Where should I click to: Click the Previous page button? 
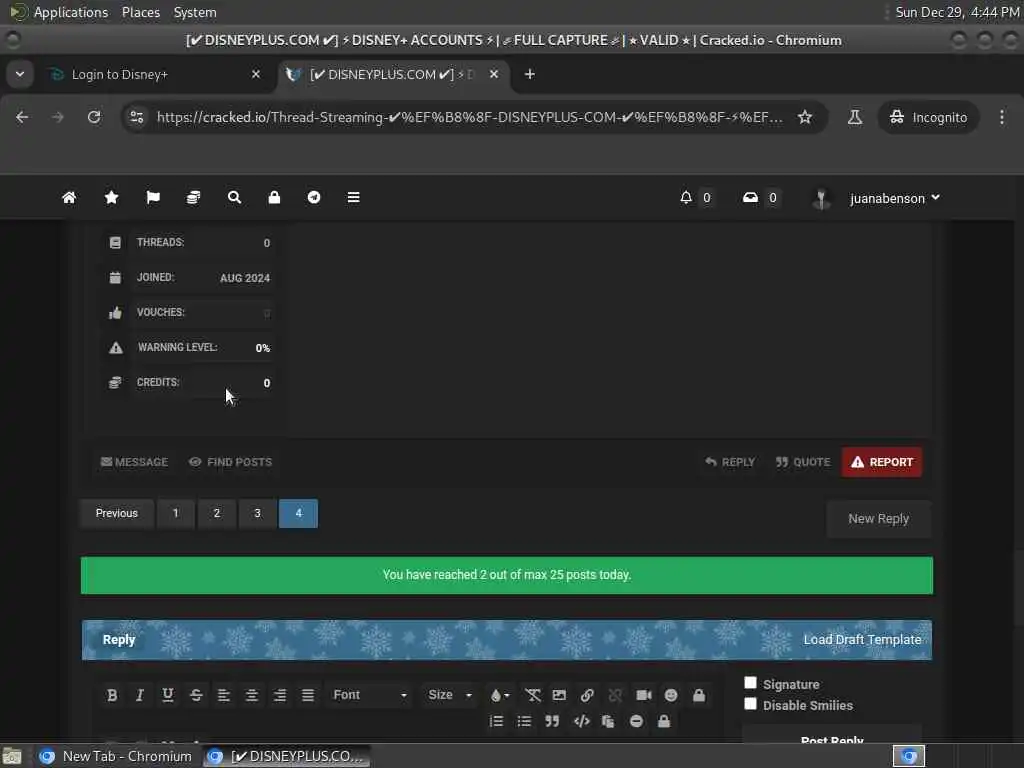point(117,513)
